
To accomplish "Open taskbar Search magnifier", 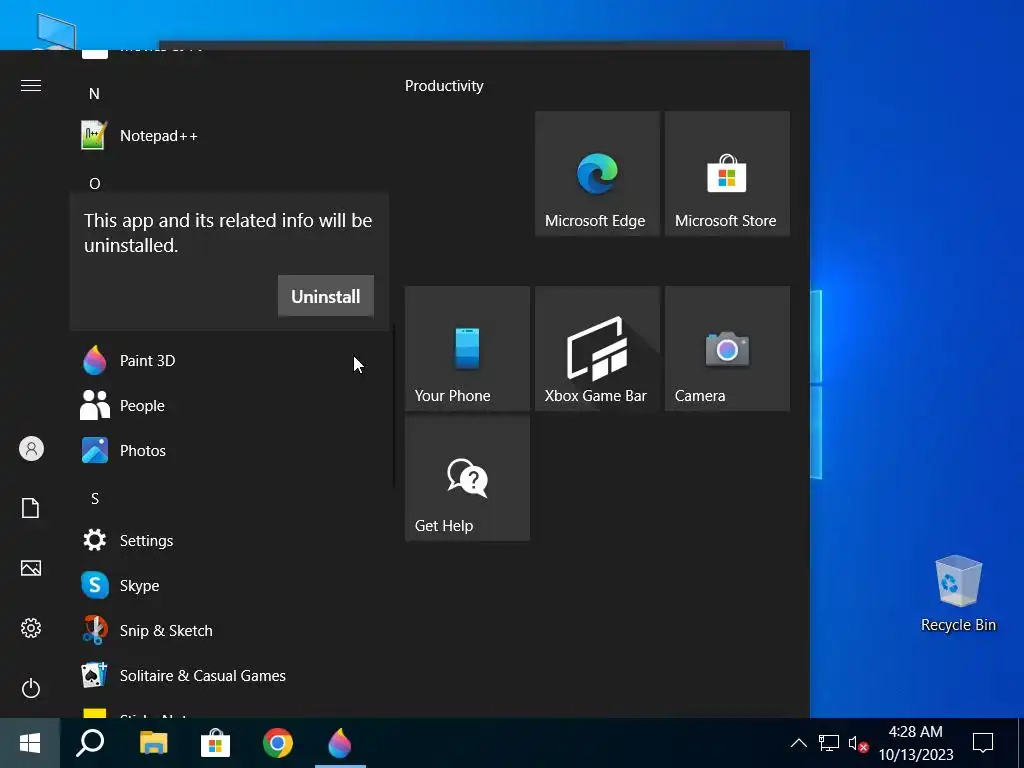I will point(90,743).
